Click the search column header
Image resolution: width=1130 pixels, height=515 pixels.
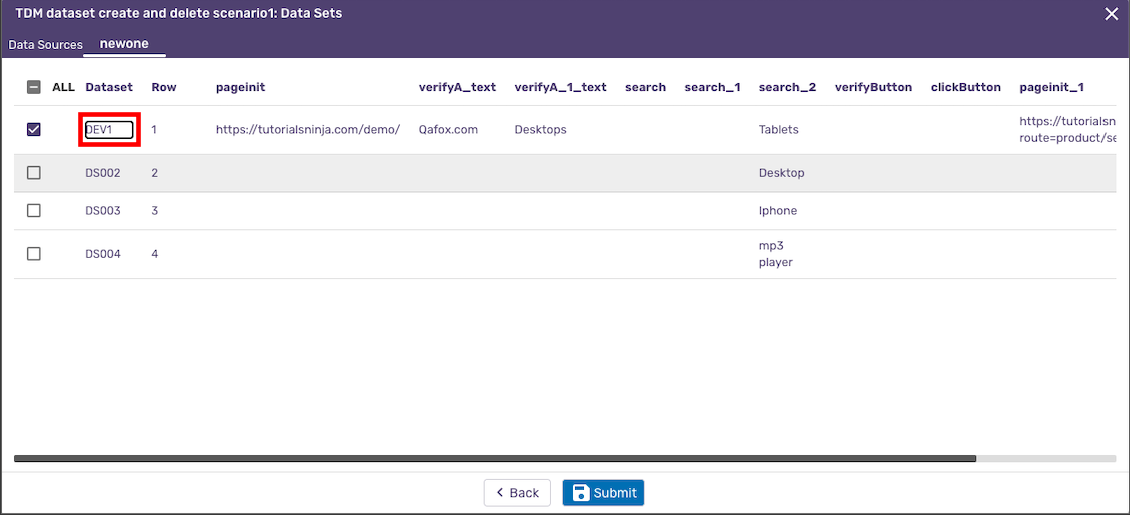click(x=646, y=87)
